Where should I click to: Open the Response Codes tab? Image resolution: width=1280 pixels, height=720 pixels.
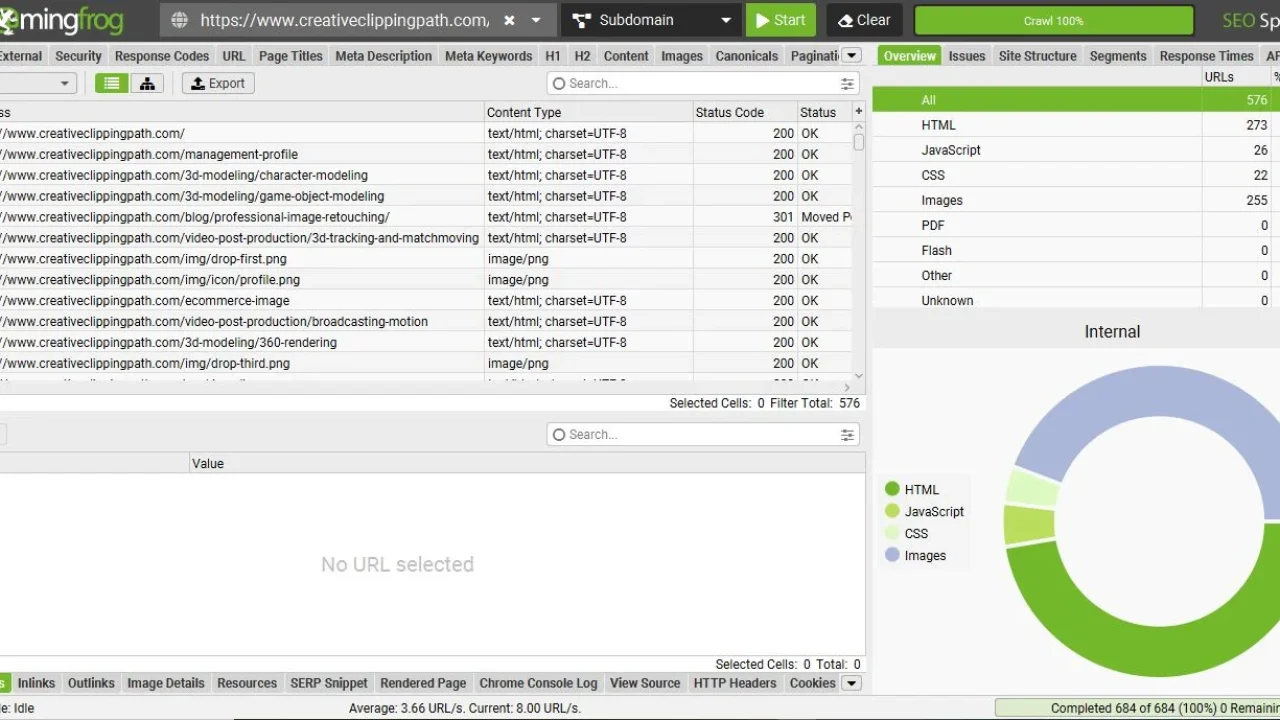point(161,56)
